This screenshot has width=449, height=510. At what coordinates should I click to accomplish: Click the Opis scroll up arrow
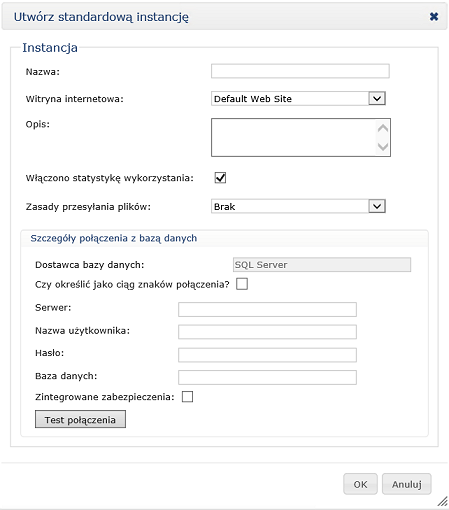[383, 128]
